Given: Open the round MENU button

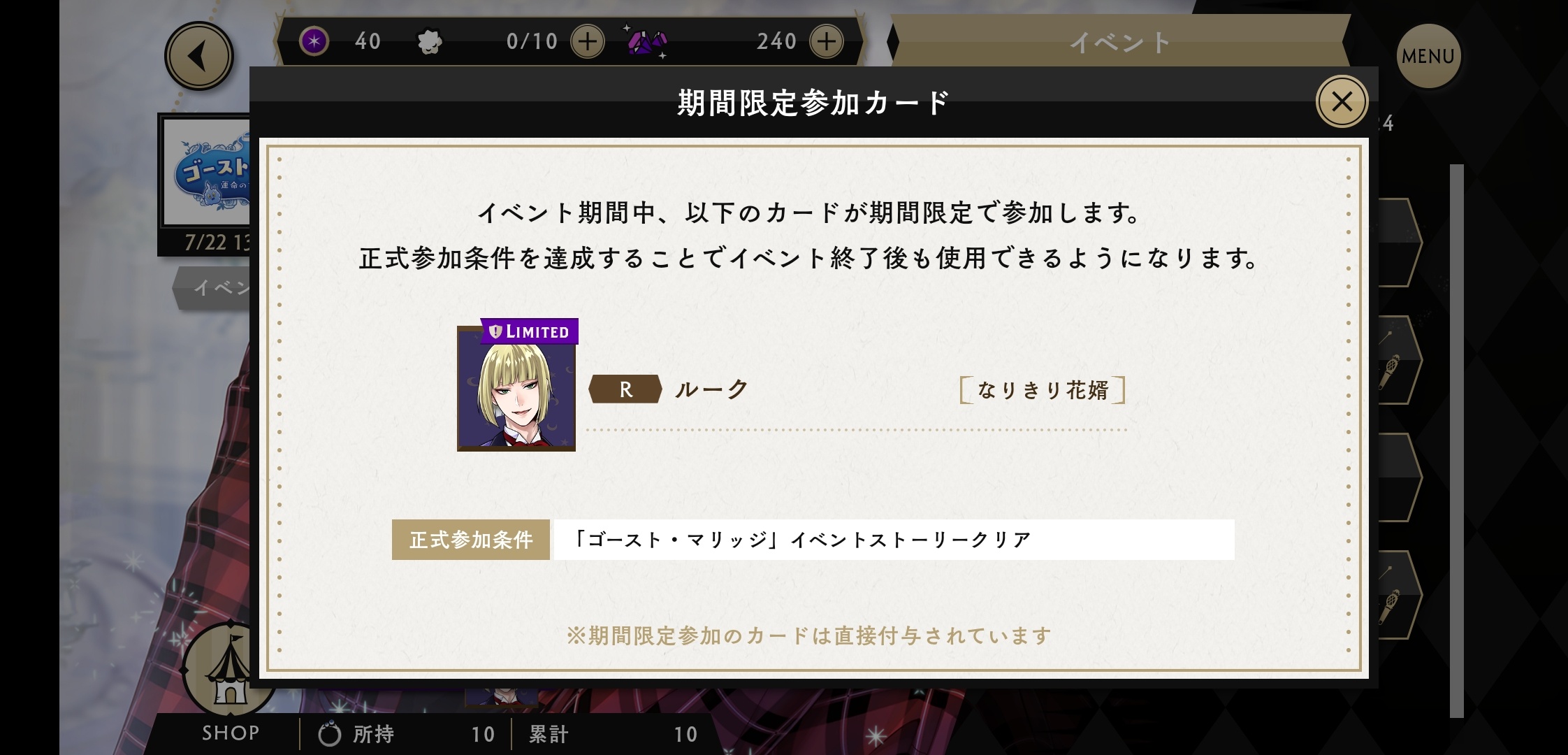Looking at the screenshot, I should 1428,56.
